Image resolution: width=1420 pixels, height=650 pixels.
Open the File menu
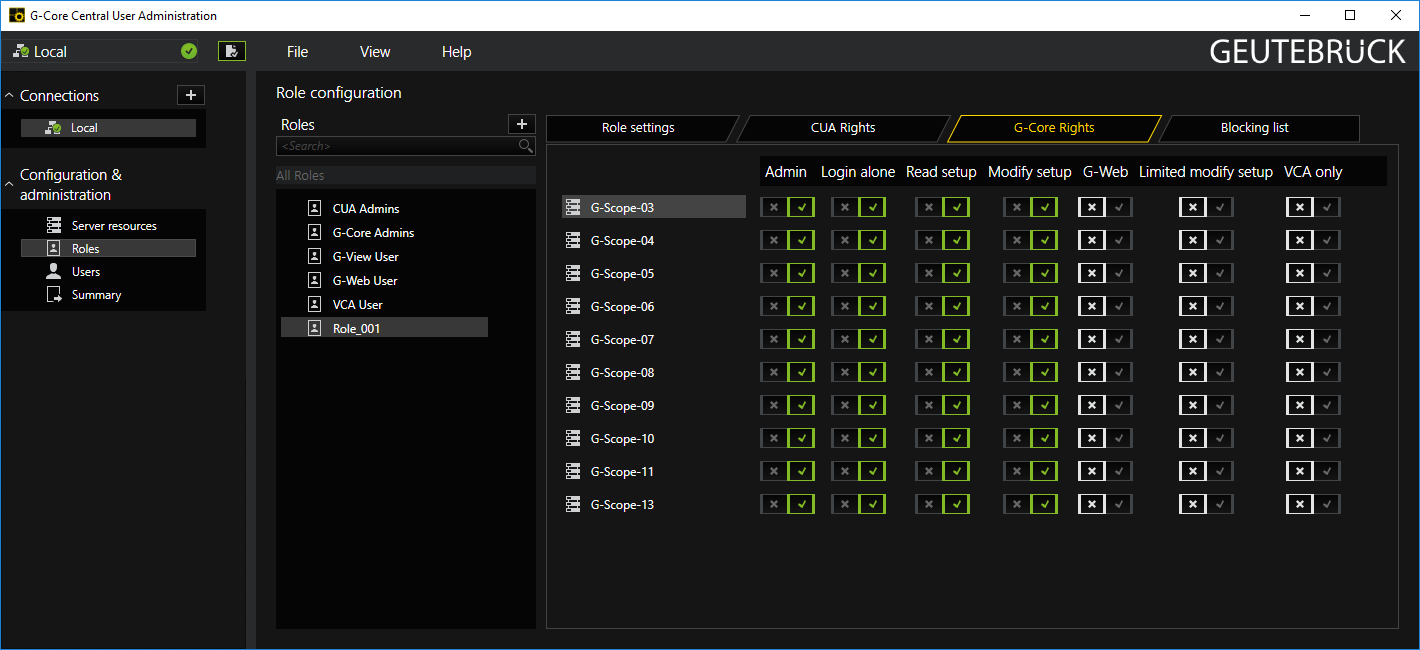[x=297, y=52]
